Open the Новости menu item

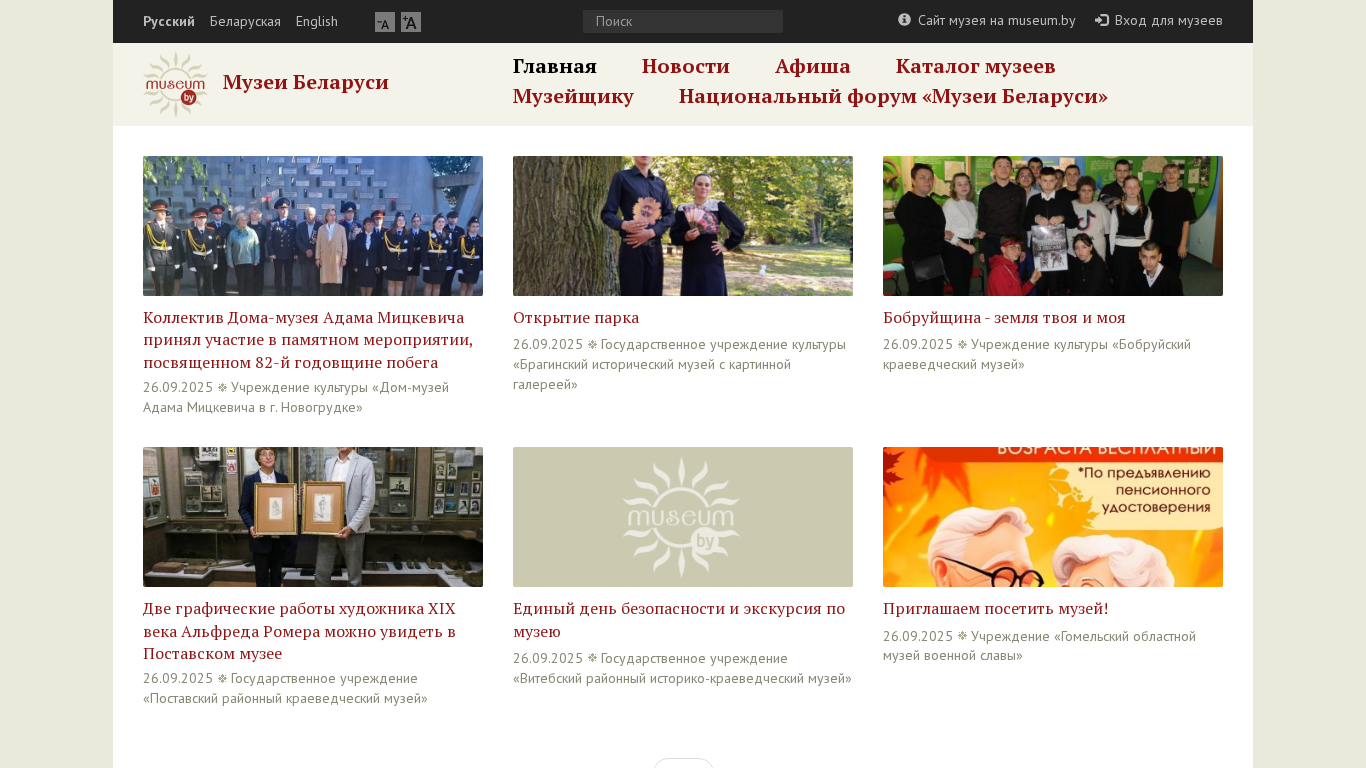(686, 66)
